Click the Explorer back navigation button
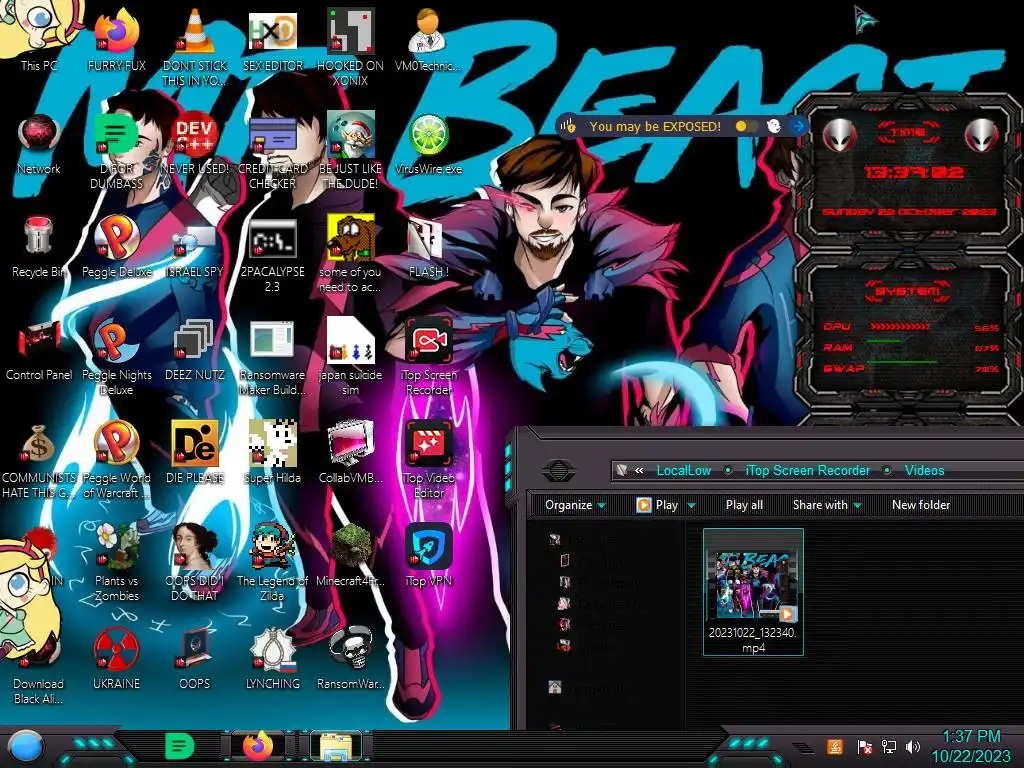This screenshot has width=1024, height=768. (x=559, y=470)
